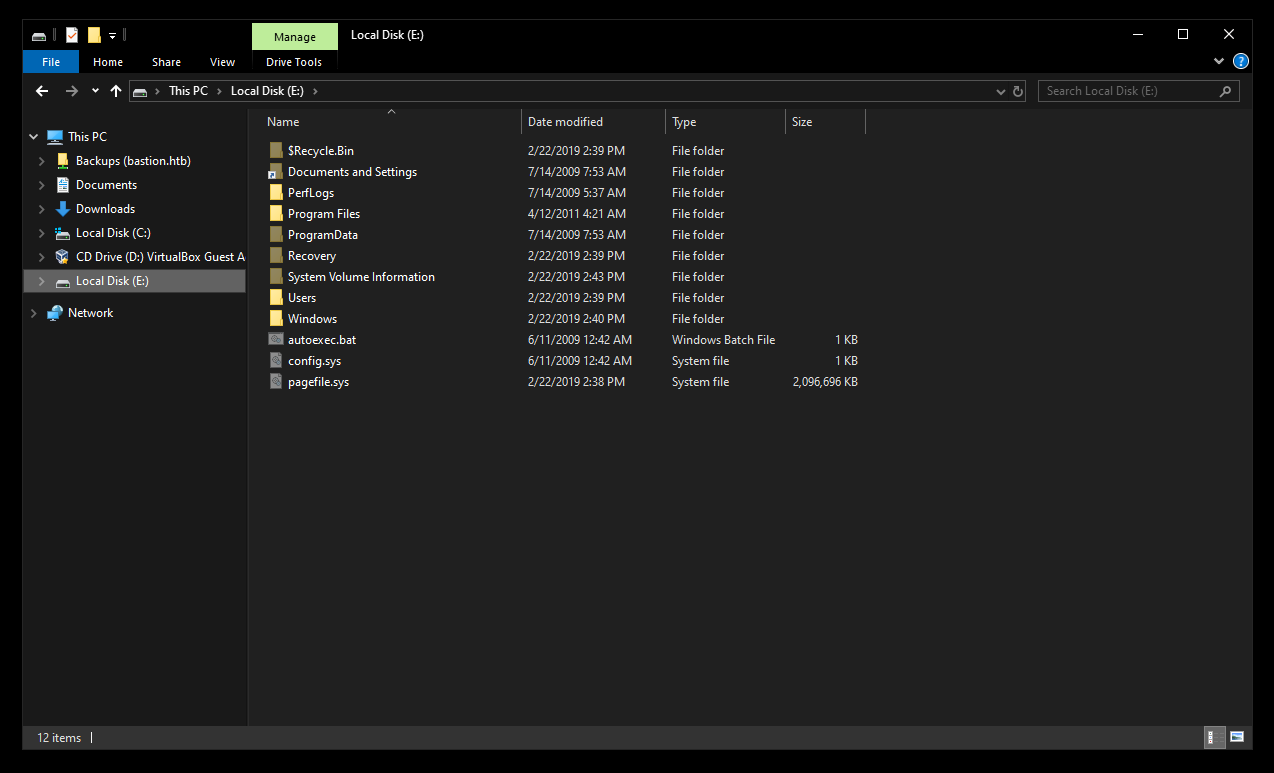
Task: Open the File menu
Action: tap(51, 62)
